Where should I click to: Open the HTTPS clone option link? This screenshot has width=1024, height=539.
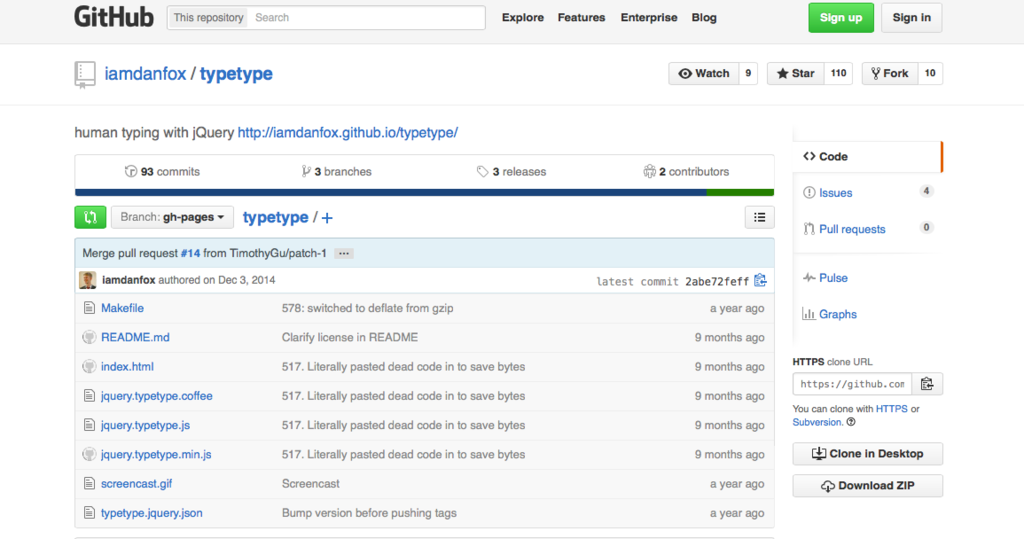(x=891, y=409)
